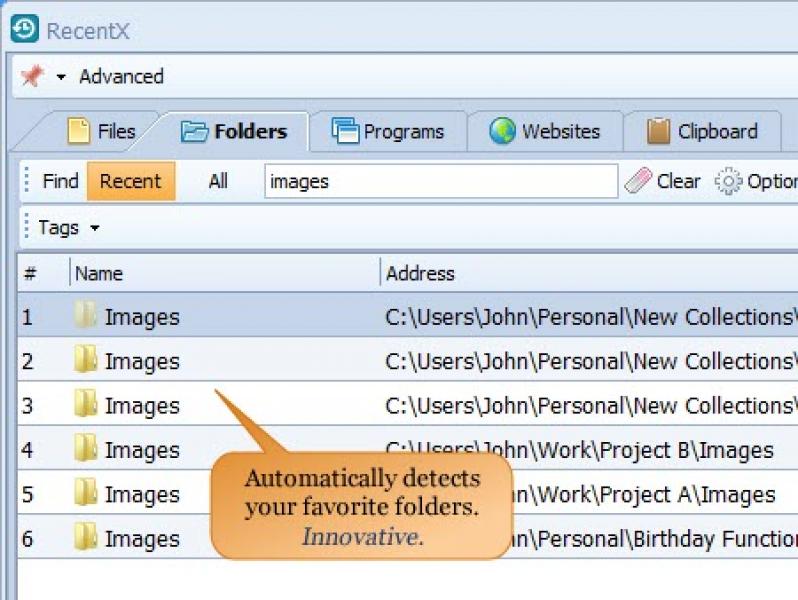Click the Files tab page icon
The height and width of the screenshot is (600, 798).
click(x=78, y=131)
